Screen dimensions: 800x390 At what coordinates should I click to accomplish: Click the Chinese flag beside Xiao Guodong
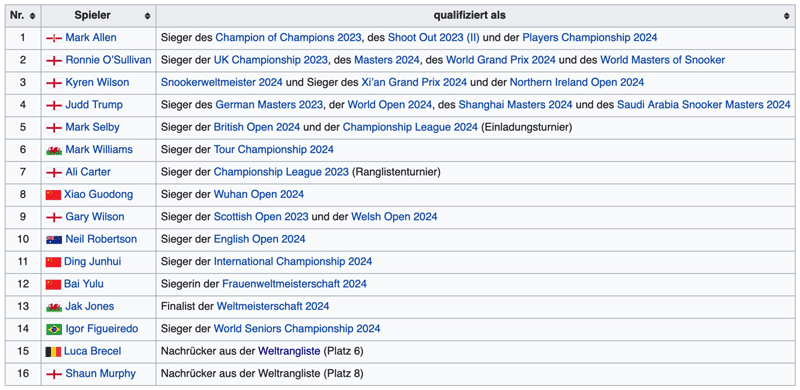[x=53, y=194]
